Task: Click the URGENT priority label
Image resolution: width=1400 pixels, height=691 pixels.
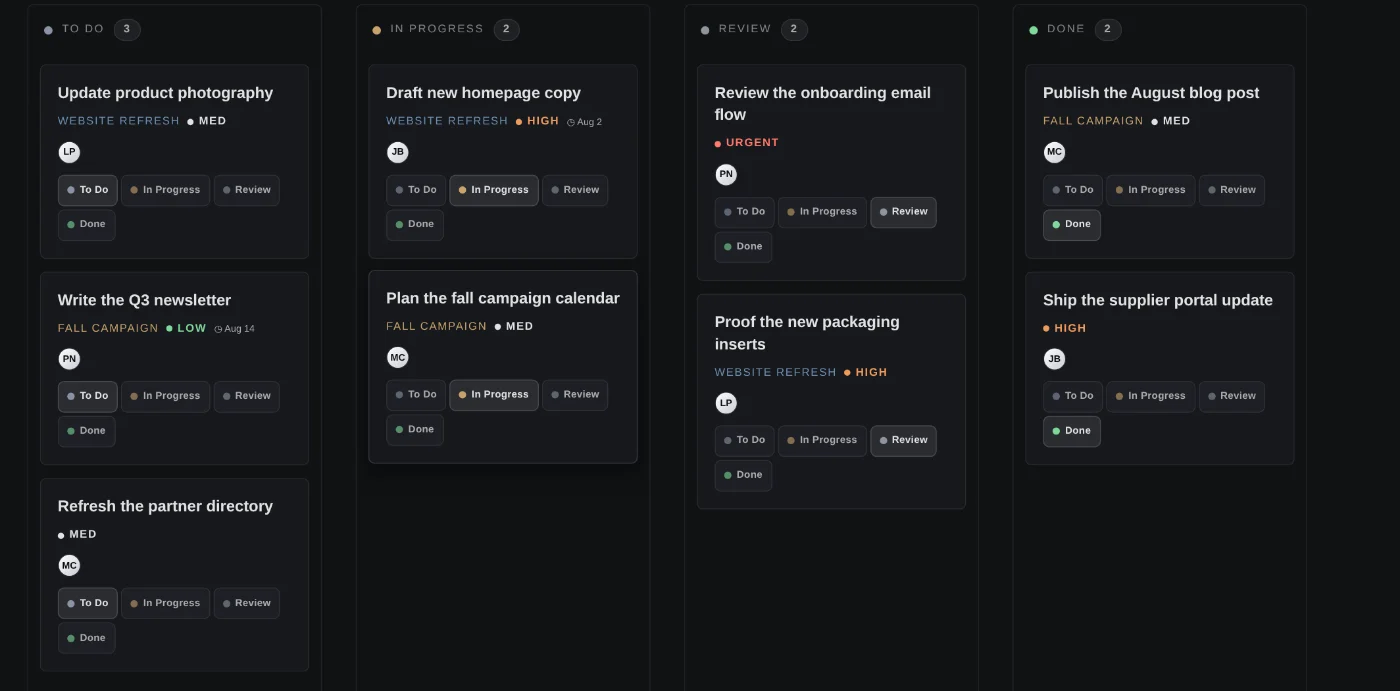Action: (747, 143)
